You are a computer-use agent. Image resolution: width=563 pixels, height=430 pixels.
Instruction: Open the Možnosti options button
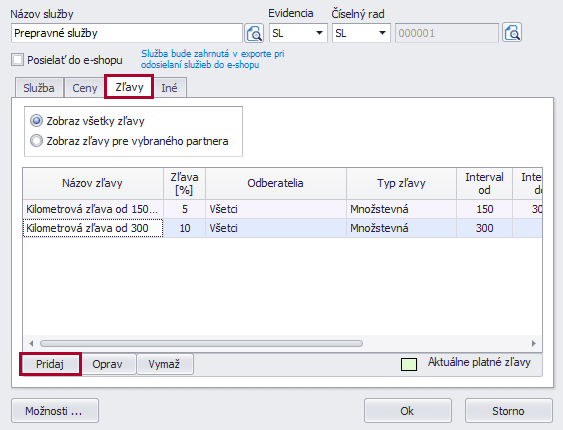coord(55,411)
